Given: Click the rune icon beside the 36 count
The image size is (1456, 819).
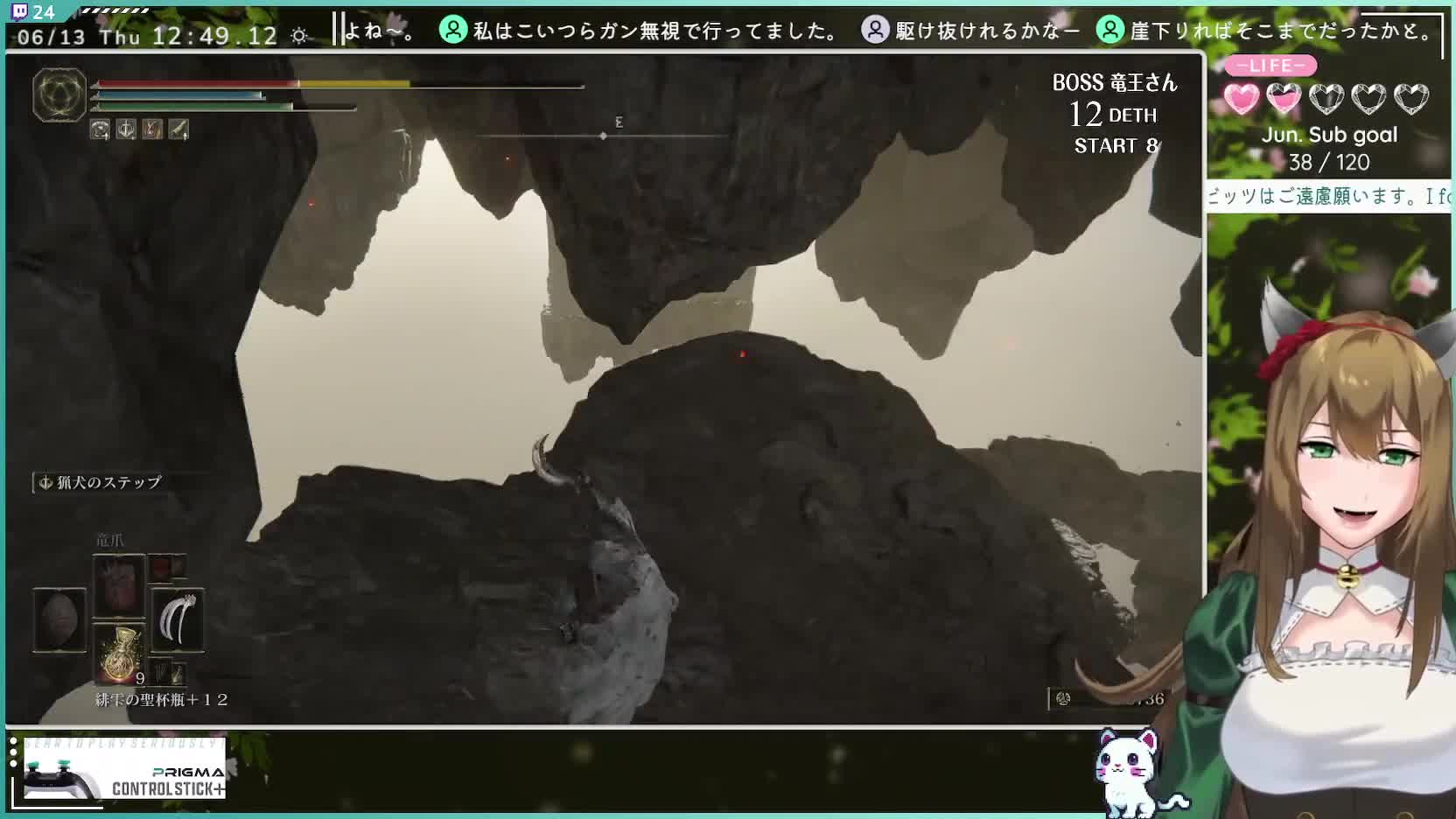Looking at the screenshot, I should 1063,698.
